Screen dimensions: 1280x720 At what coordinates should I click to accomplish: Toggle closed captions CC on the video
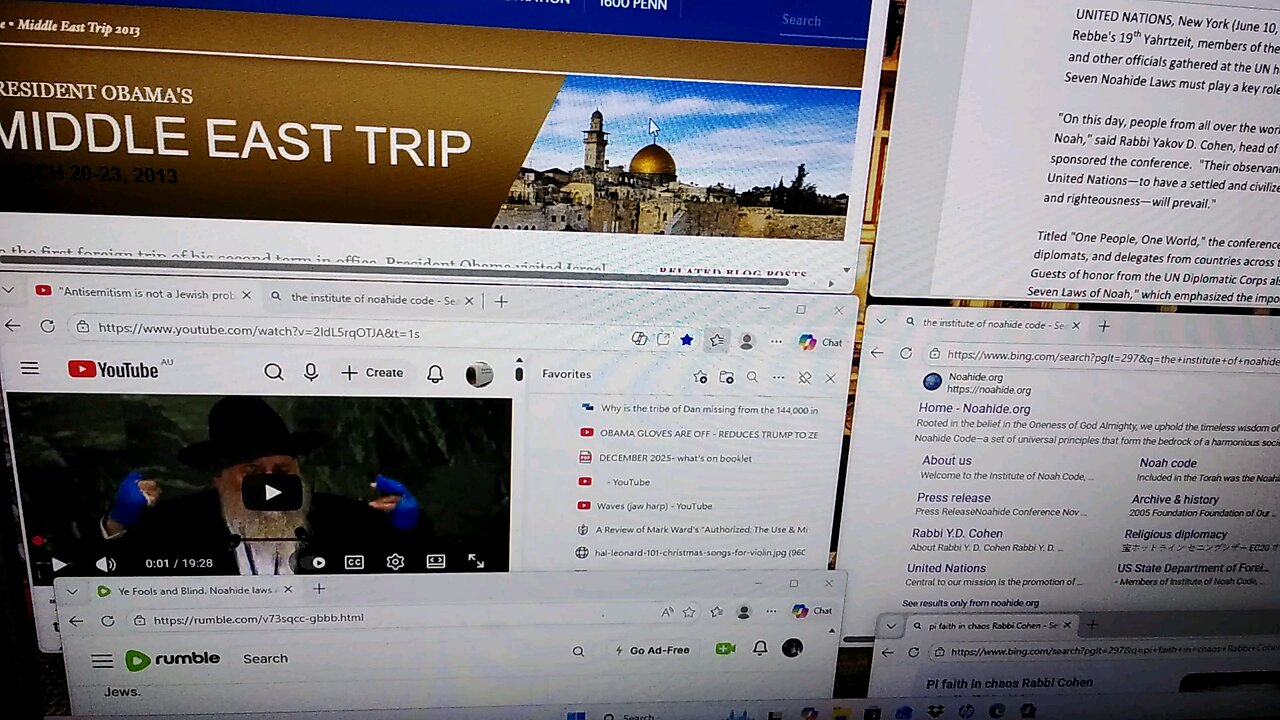tap(354, 562)
